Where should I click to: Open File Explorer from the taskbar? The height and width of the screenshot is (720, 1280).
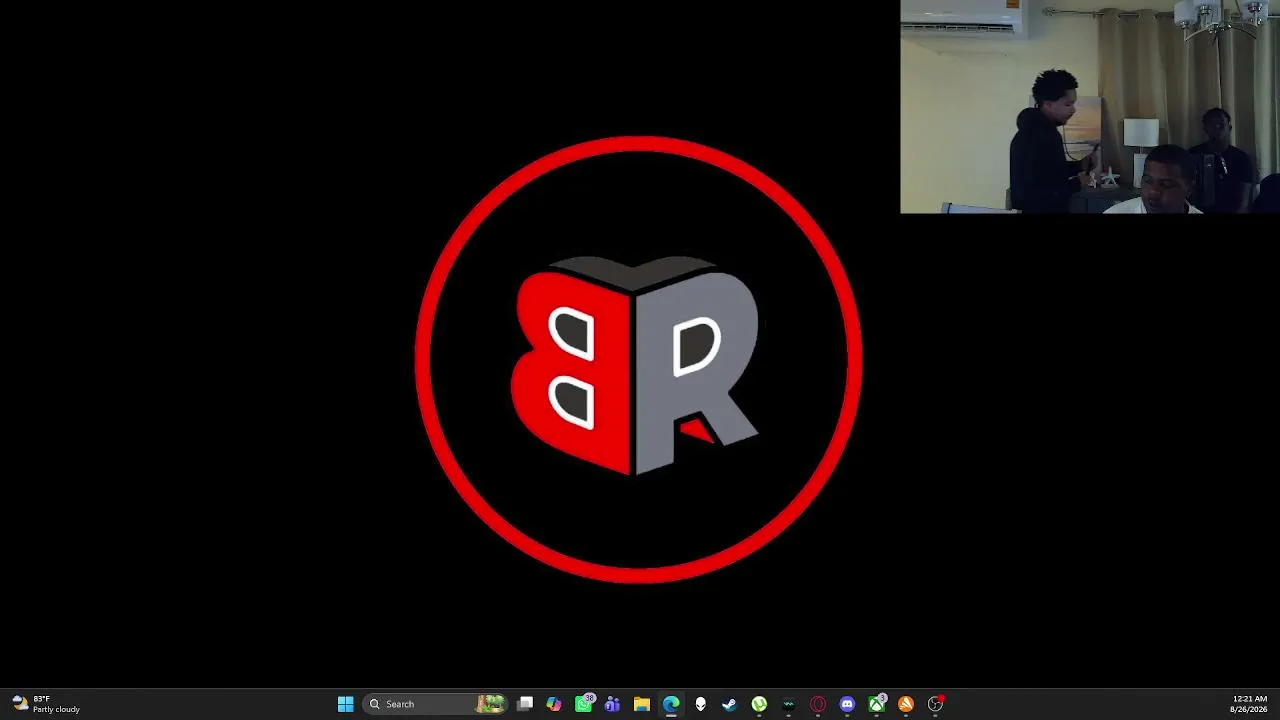click(x=642, y=704)
